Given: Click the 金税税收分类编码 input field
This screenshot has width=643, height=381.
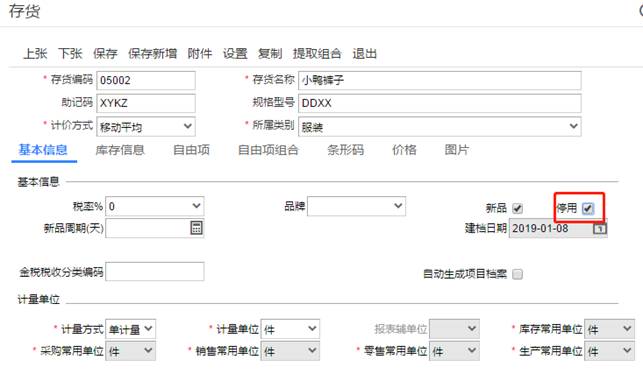Looking at the screenshot, I should [155, 271].
